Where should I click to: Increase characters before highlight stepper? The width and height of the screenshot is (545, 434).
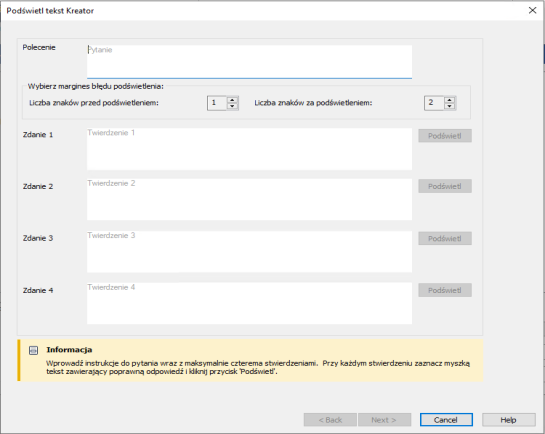[232, 100]
